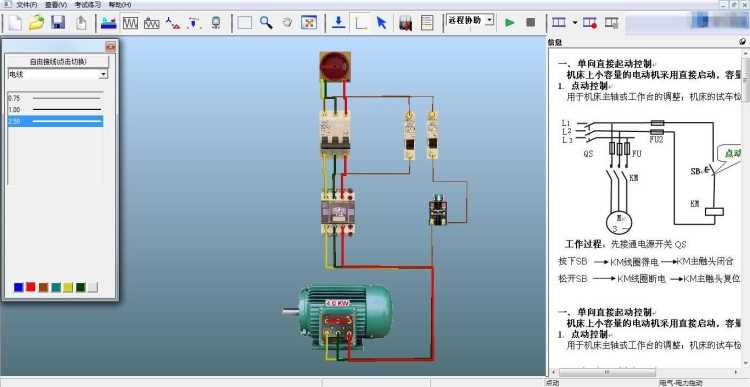Image resolution: width=750 pixels, height=387 pixels.
Task: Pick the red wire color swatch
Action: coord(31,287)
